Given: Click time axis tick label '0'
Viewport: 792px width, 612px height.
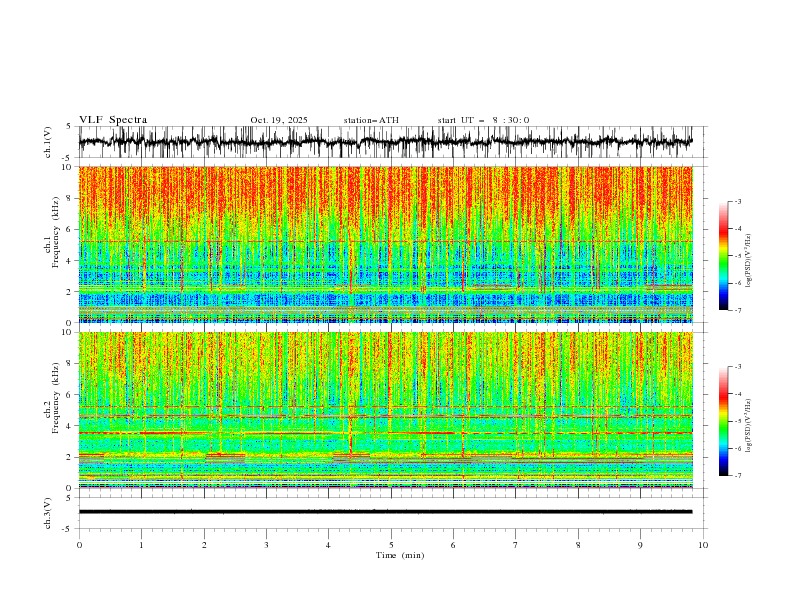Looking at the screenshot, I should click(x=79, y=545).
